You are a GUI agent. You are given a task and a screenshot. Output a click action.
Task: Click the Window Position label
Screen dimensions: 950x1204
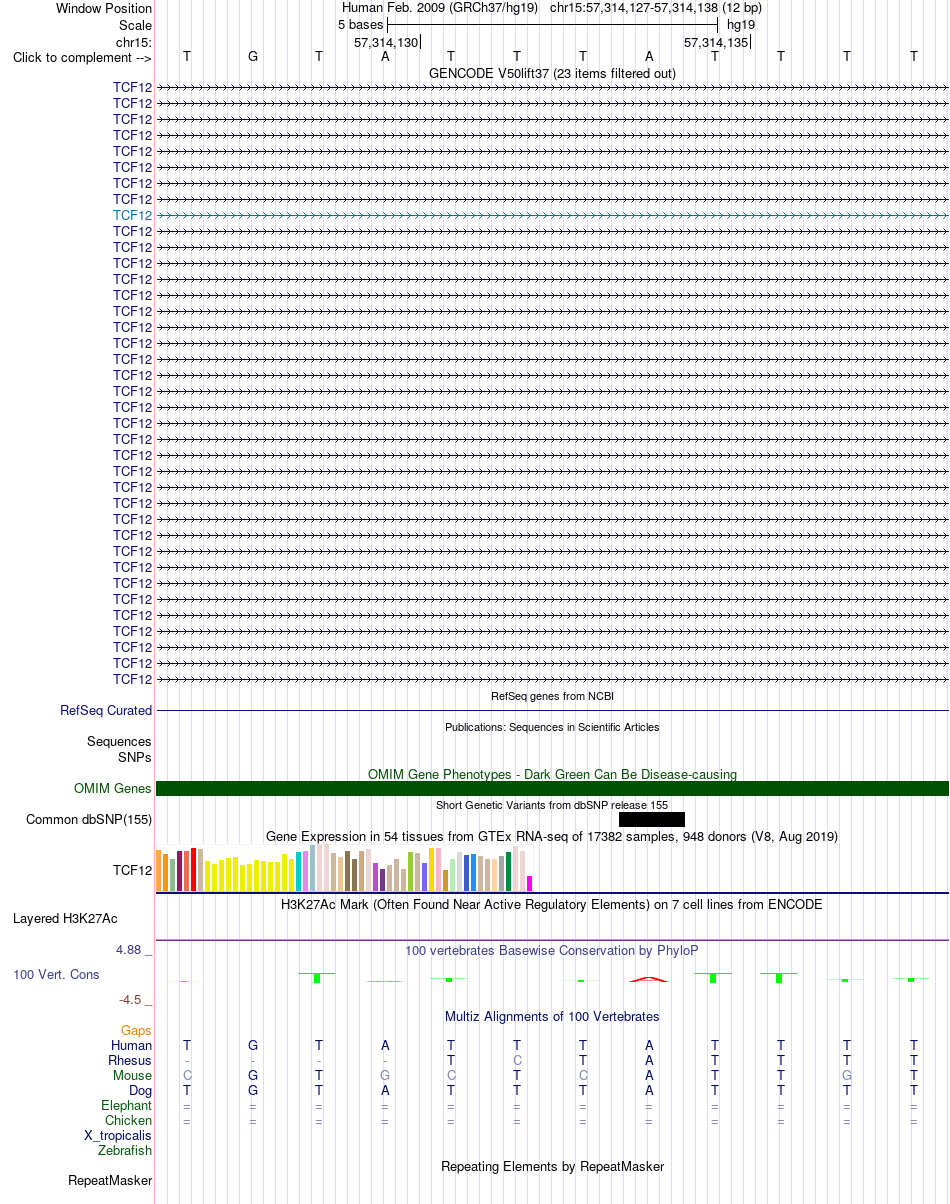click(104, 8)
